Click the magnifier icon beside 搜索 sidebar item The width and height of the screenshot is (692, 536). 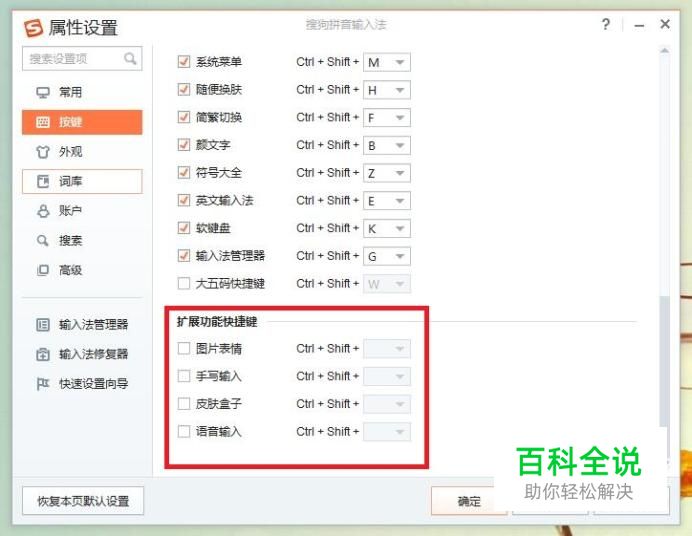coord(43,240)
